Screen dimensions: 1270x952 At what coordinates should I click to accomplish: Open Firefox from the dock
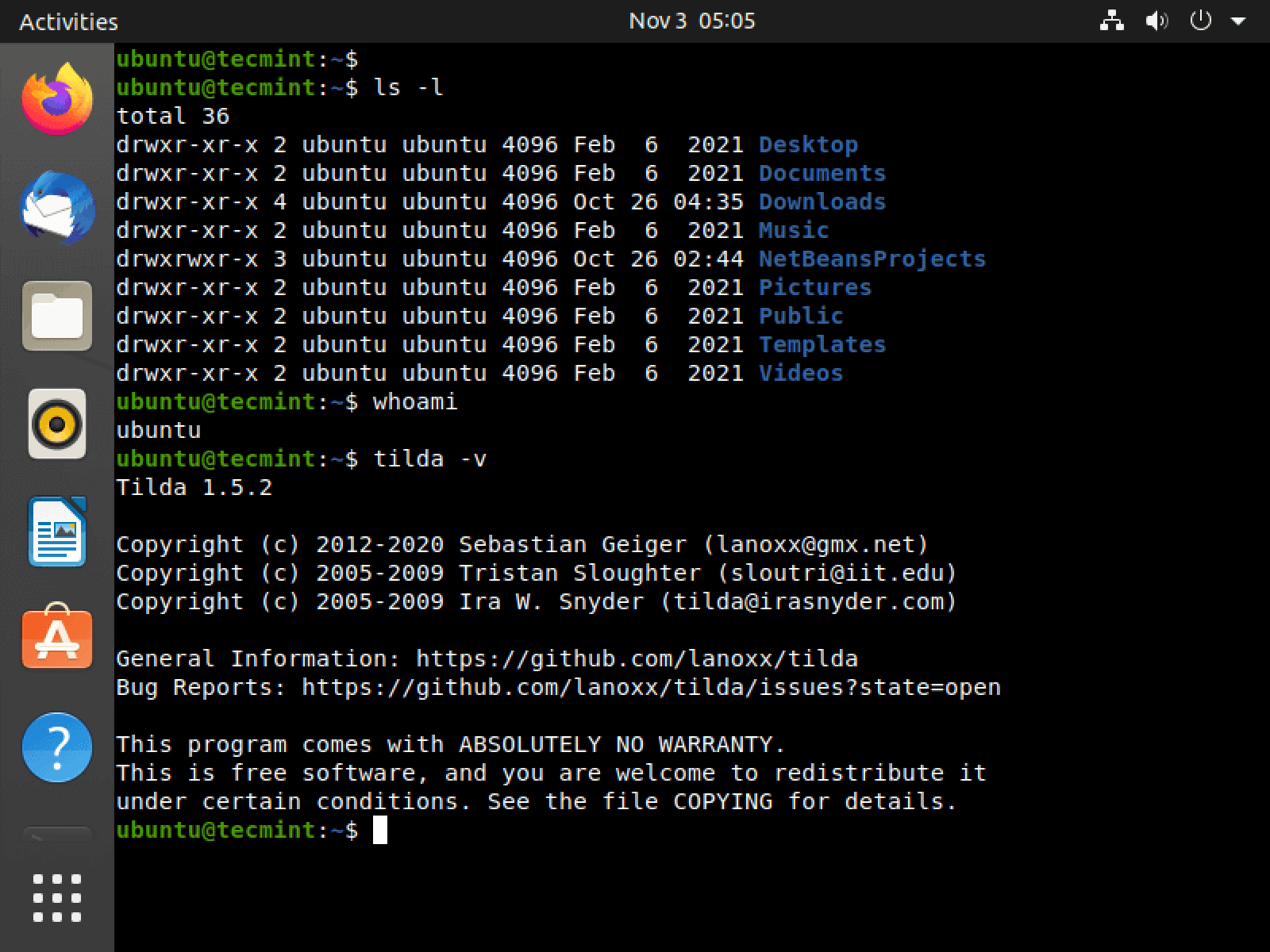tap(57, 99)
